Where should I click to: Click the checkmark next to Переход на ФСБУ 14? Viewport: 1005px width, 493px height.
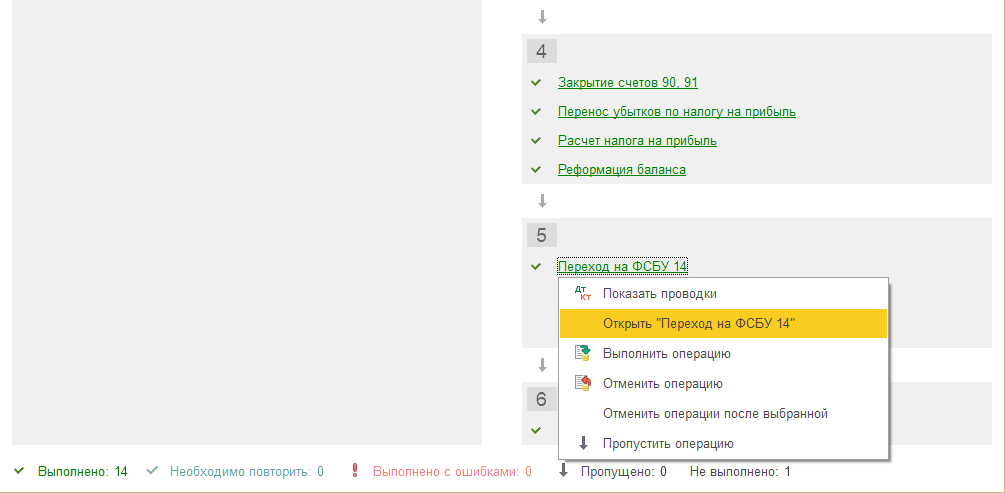(536, 266)
